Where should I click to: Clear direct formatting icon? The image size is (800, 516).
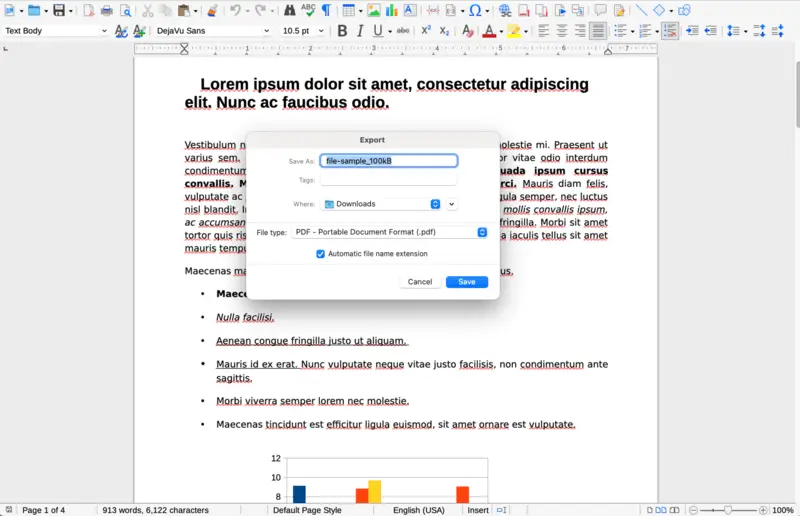(467, 31)
